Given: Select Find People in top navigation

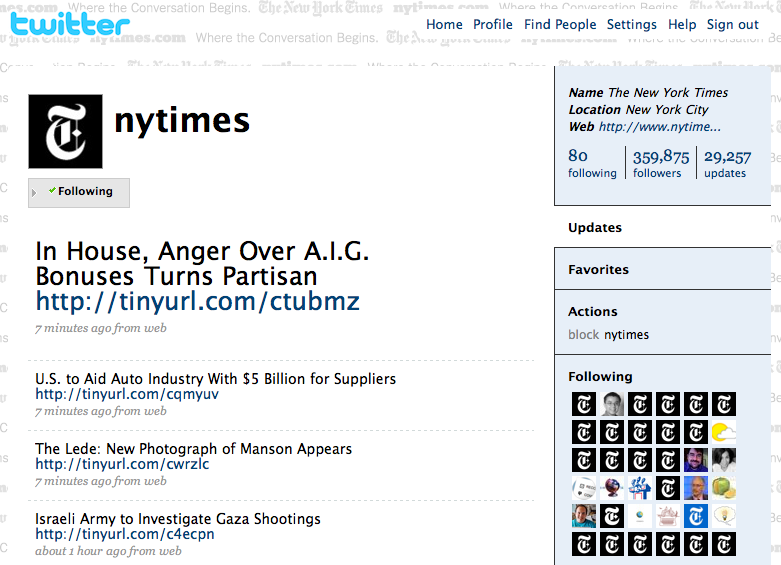Looking at the screenshot, I should (x=560, y=24).
